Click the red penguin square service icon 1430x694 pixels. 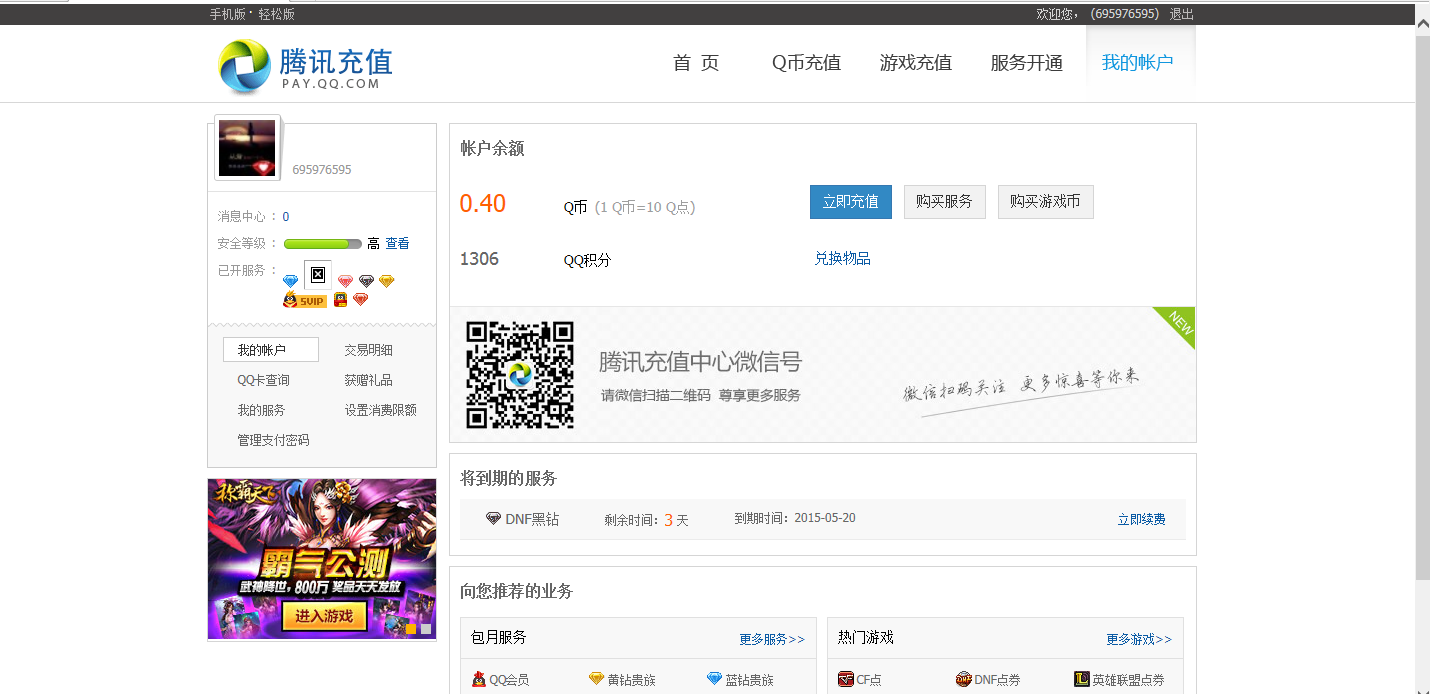point(340,299)
